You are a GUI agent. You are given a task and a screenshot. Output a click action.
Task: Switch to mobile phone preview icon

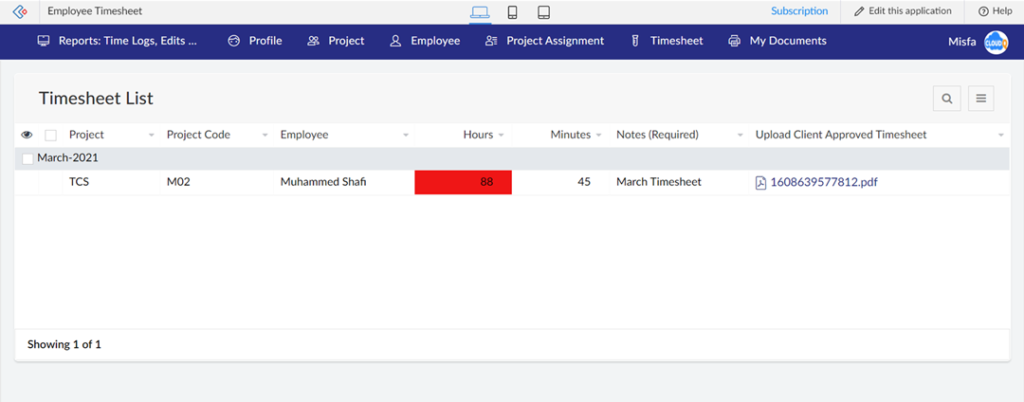512,12
